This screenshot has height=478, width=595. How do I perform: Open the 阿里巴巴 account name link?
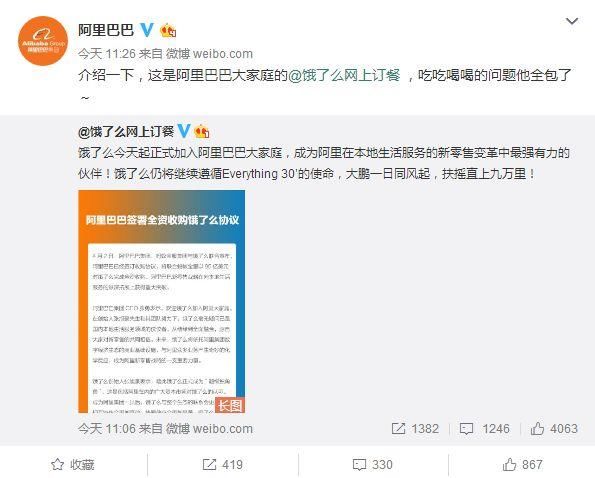point(106,30)
